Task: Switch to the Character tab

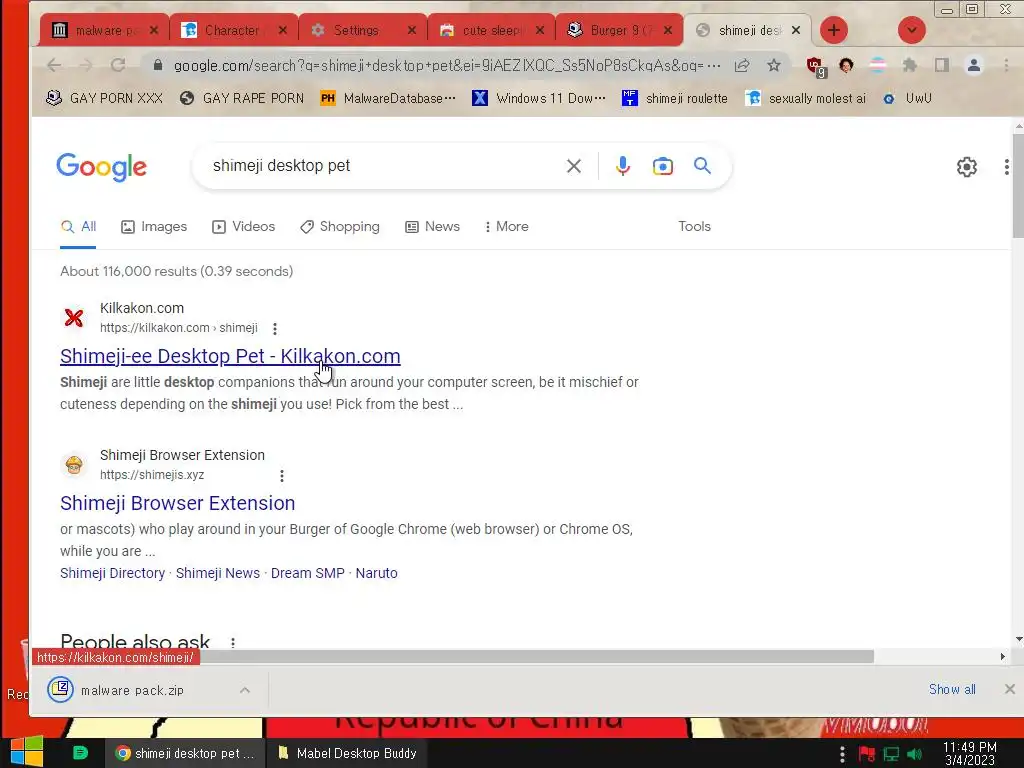Action: pyautogui.click(x=232, y=30)
